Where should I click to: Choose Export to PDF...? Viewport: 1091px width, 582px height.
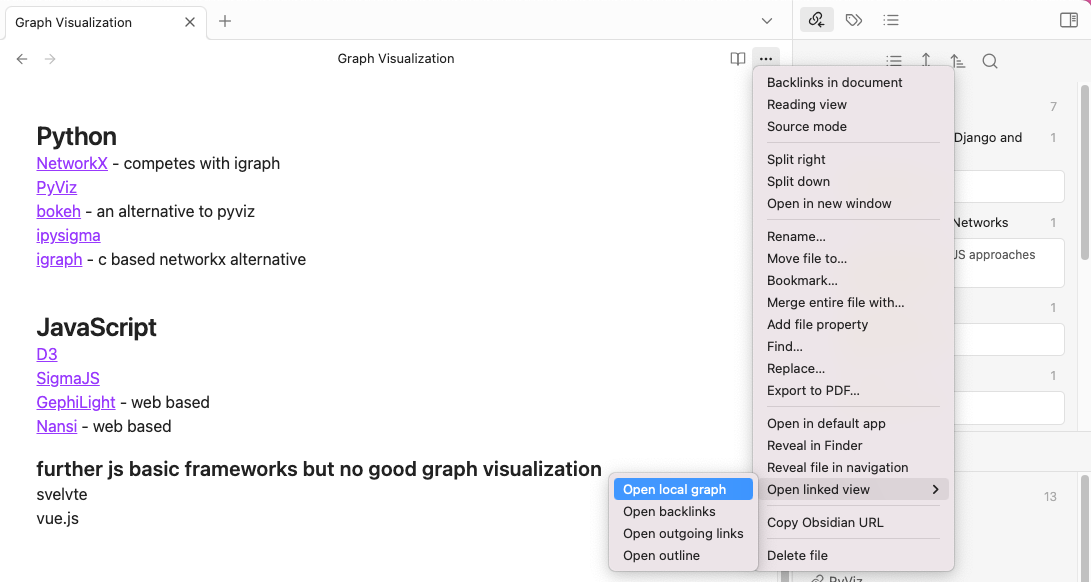tap(853, 391)
